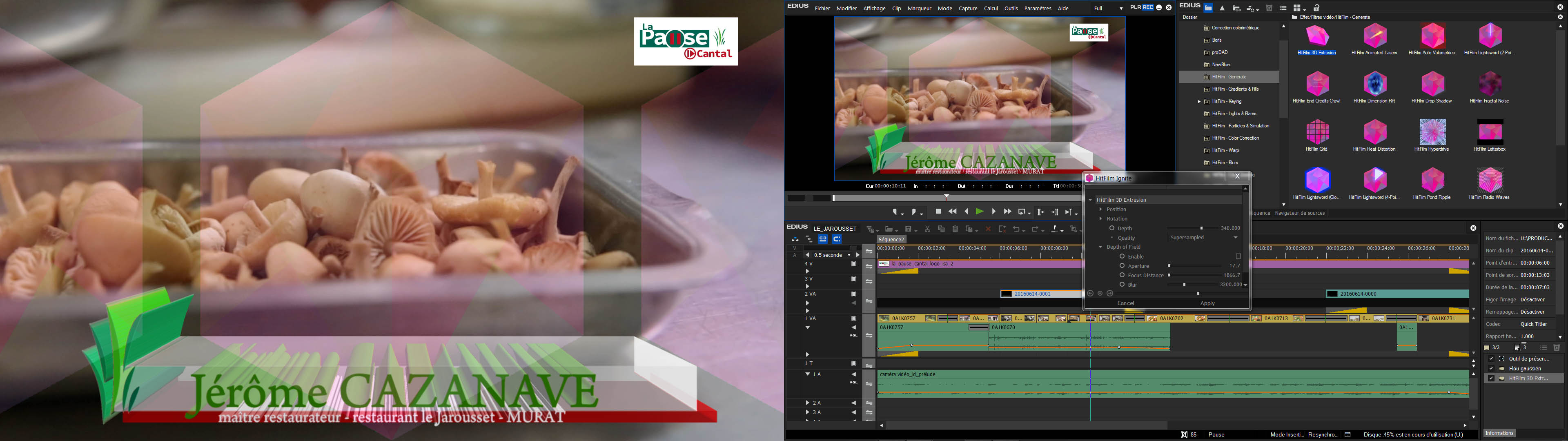Toggle the Aperture keyframe circle
The image size is (1568, 441).
1122,265
